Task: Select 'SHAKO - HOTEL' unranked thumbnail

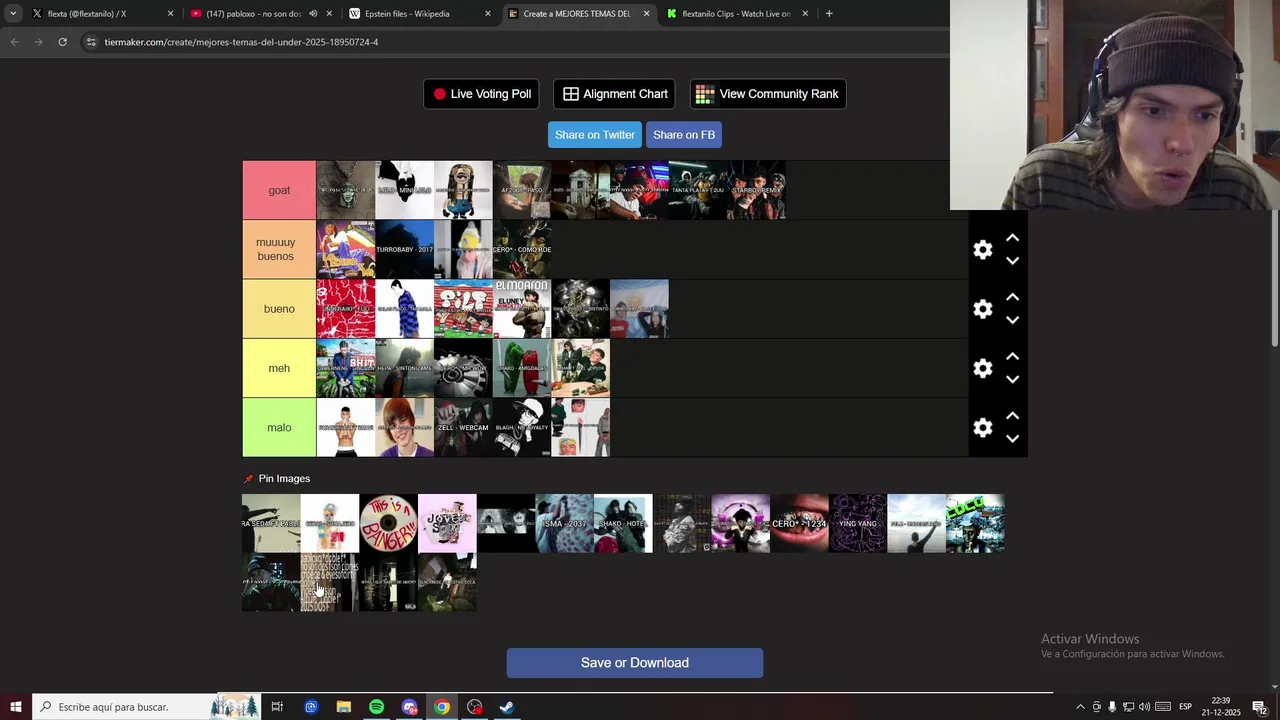Action: pos(623,523)
